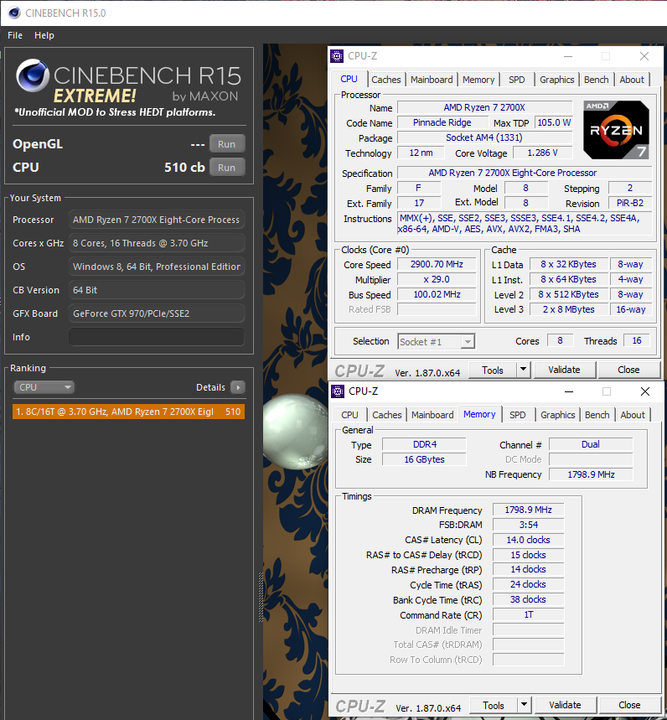
Task: Click the CPU-Z icon in lower window title
Action: pos(337,391)
